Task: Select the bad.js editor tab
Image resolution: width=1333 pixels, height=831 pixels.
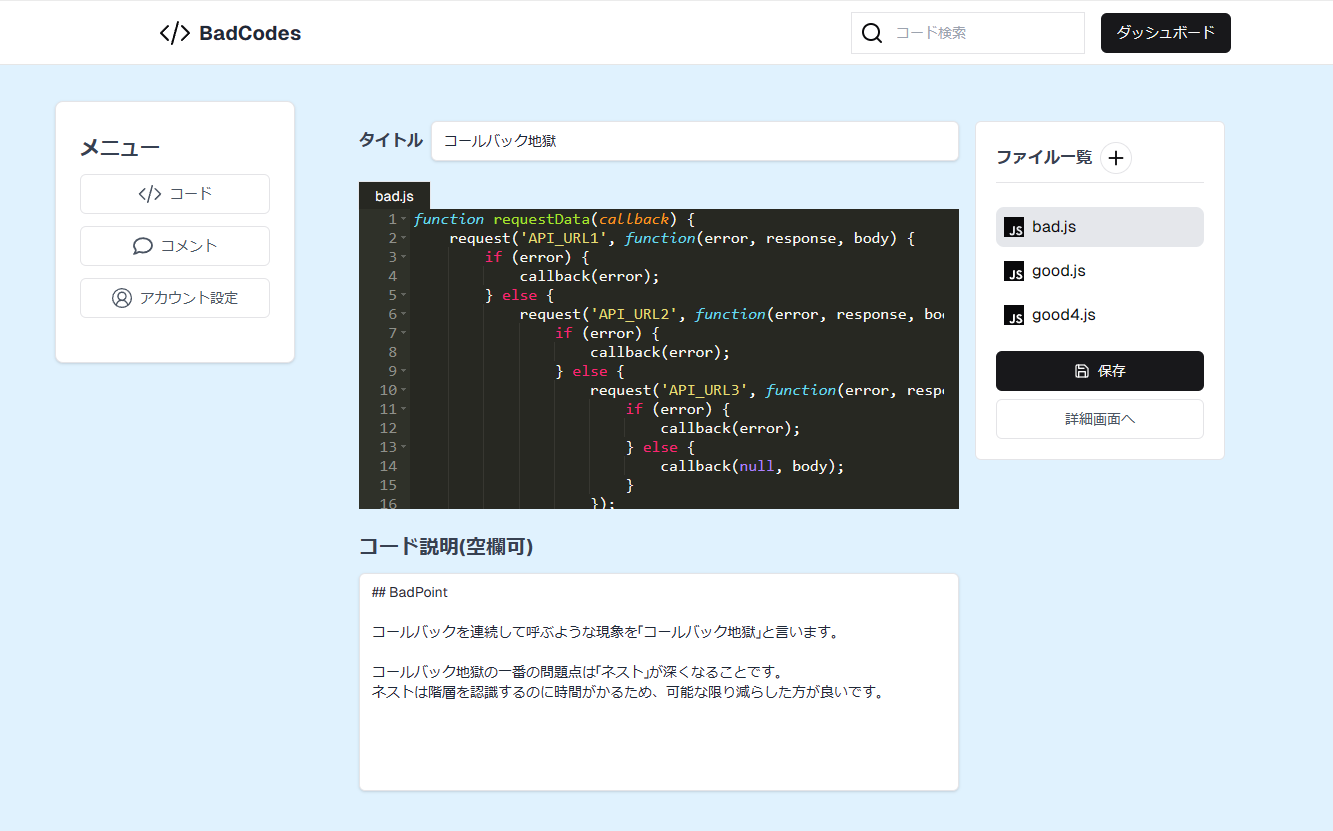Action: [394, 196]
